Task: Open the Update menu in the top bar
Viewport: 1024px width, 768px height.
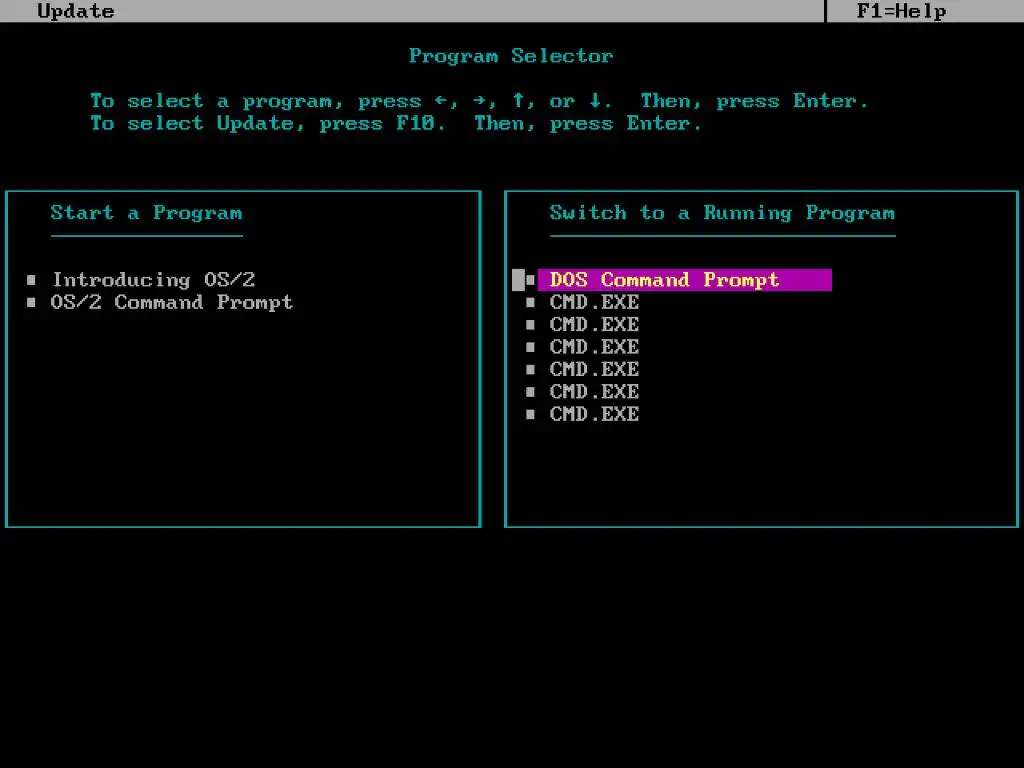Action: 76,11
